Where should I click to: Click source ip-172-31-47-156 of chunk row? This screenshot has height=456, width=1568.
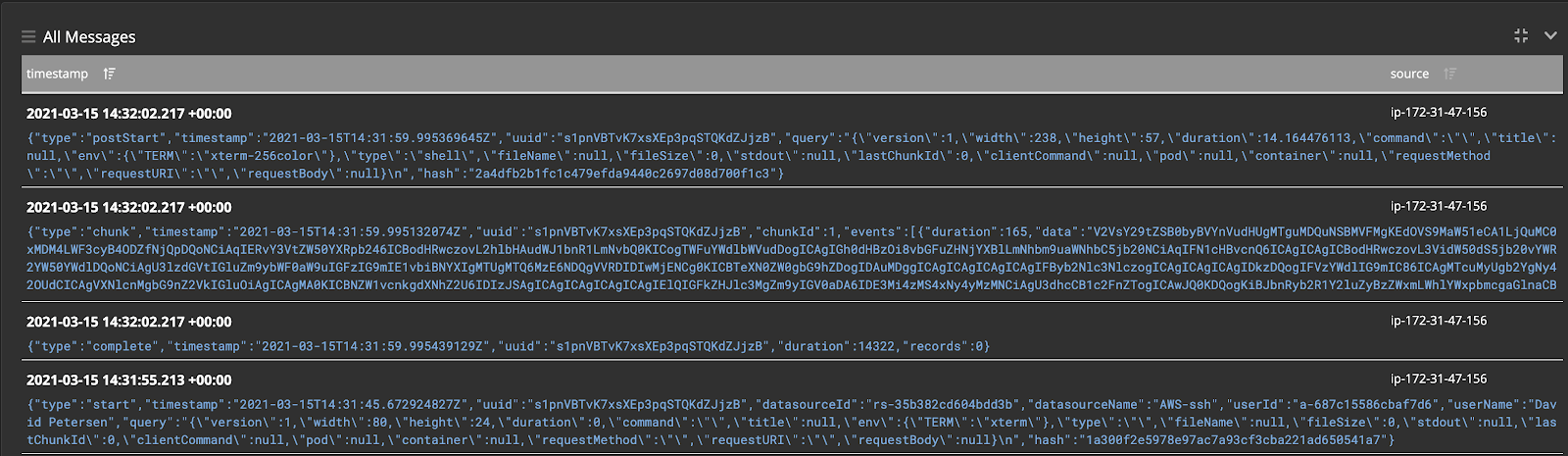1439,206
